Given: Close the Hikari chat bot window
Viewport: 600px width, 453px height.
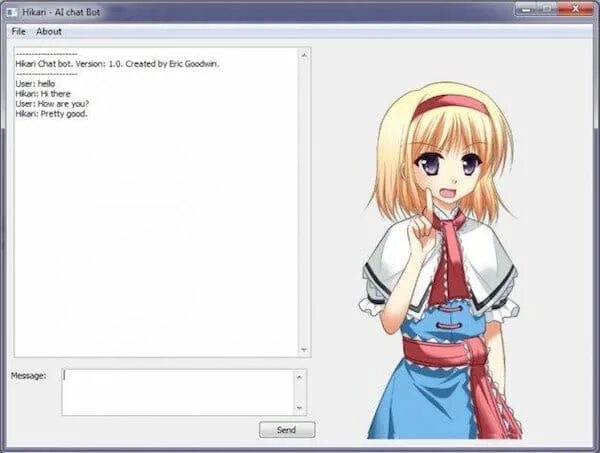Looking at the screenshot, I should pyautogui.click(x=575, y=9).
